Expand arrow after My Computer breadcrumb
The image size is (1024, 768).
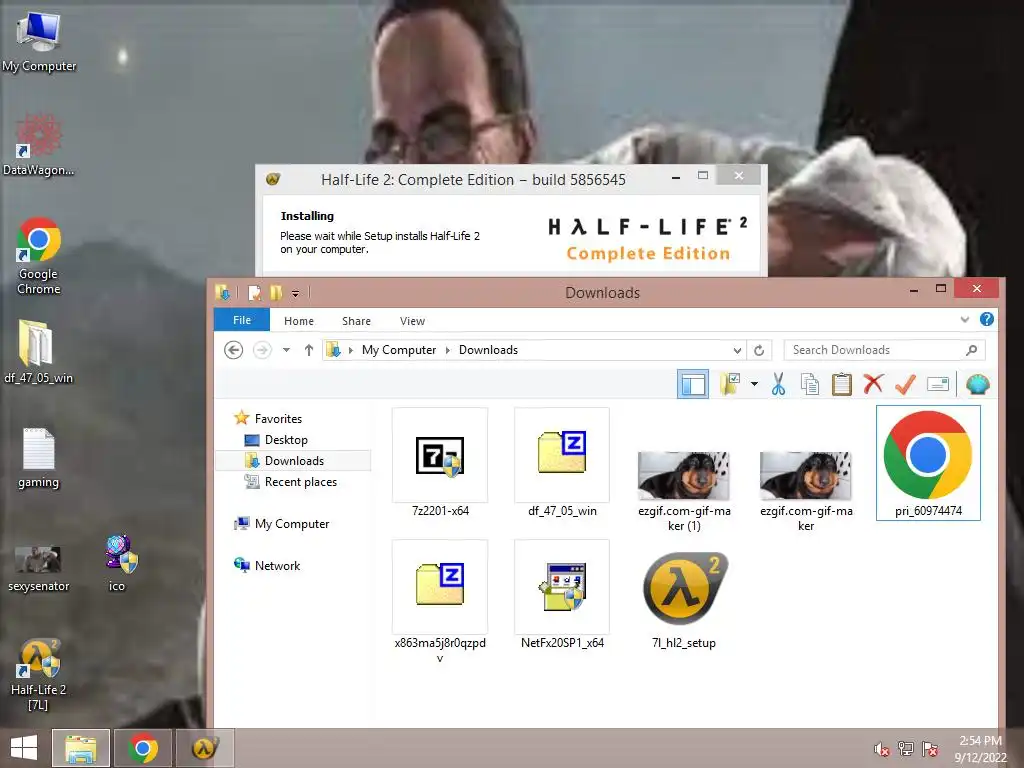[x=447, y=350]
